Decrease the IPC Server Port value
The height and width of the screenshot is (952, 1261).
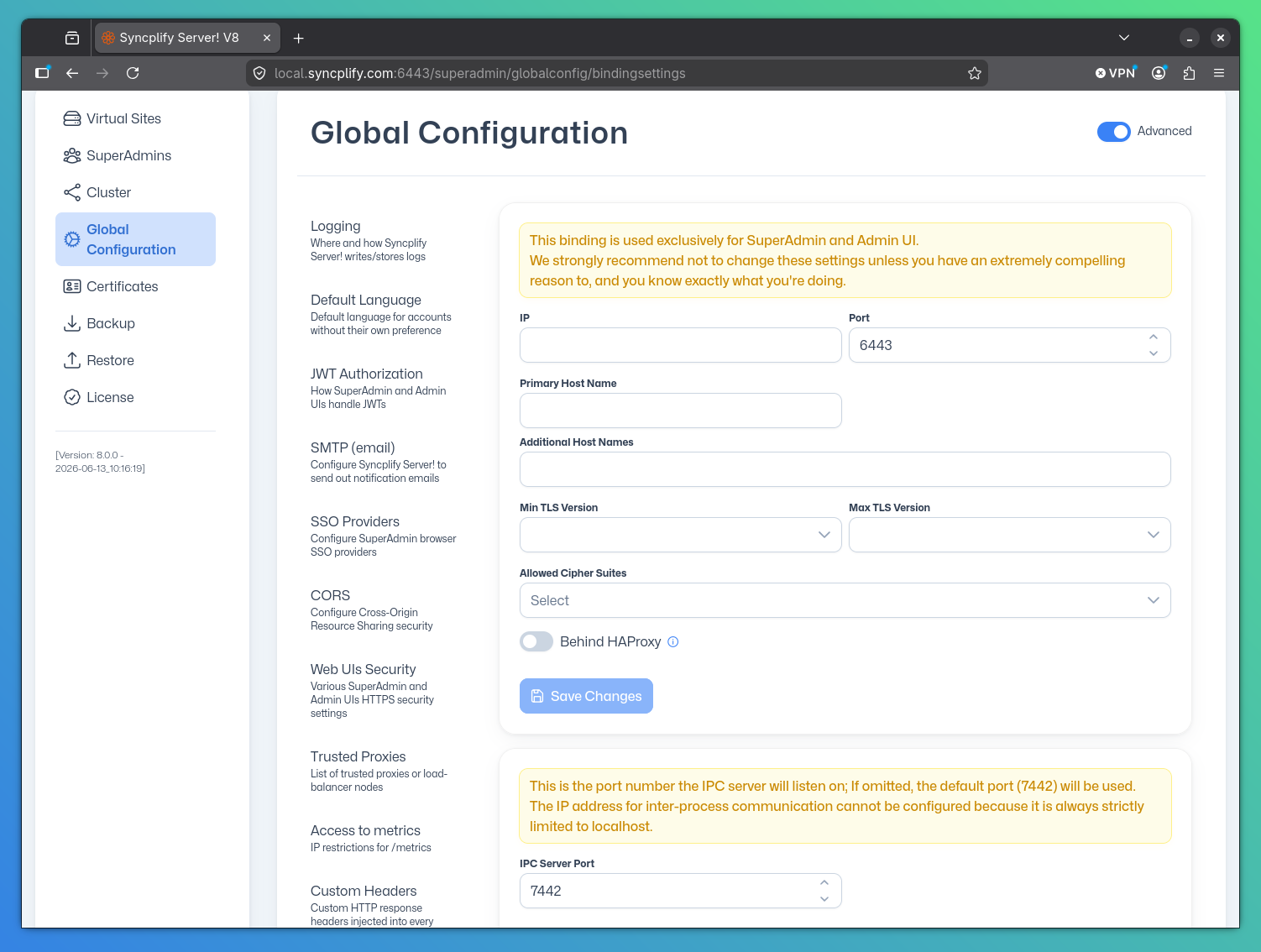[824, 899]
